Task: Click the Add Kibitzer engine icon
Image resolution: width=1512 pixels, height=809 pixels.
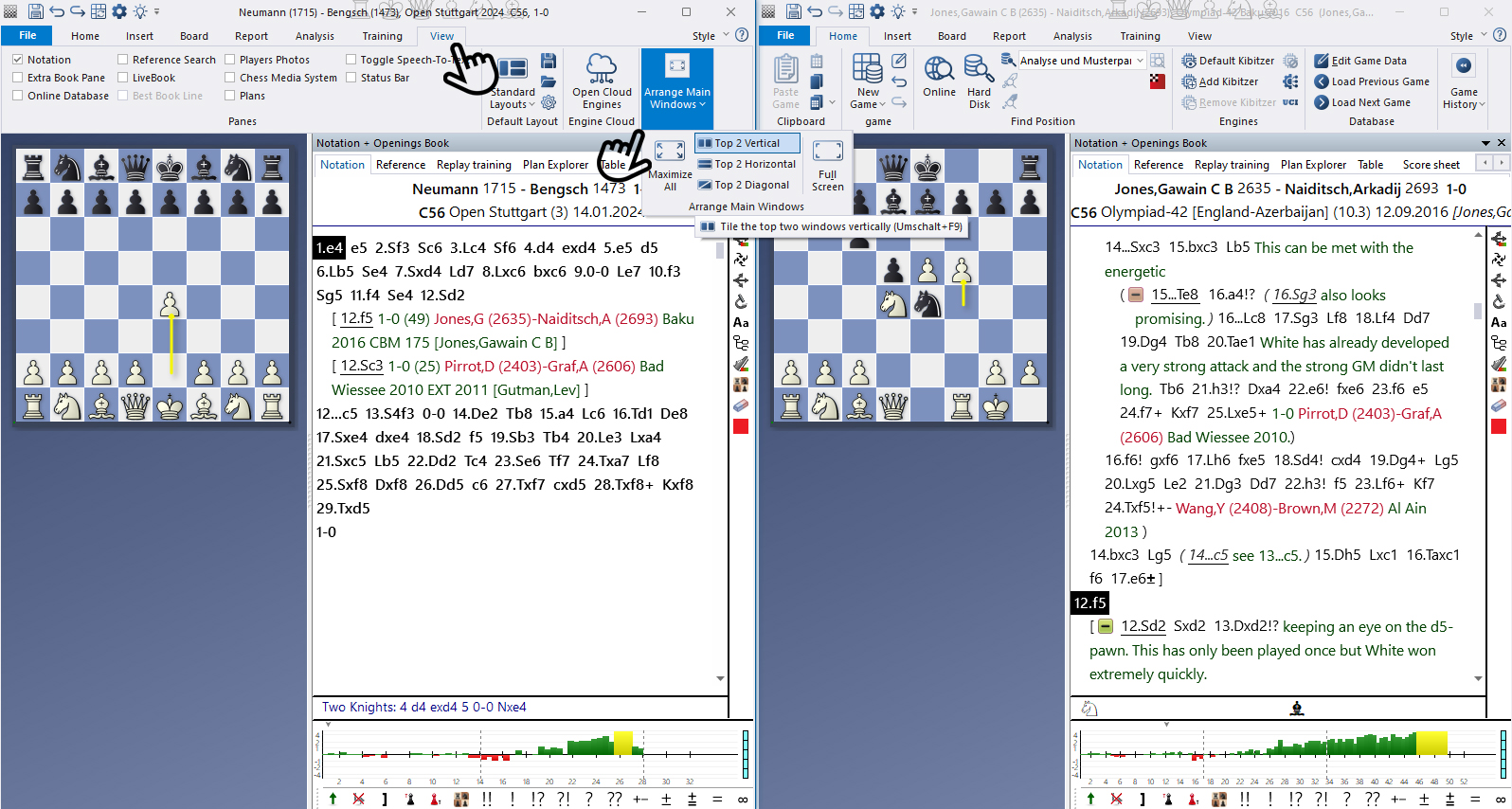Action: tap(1189, 81)
